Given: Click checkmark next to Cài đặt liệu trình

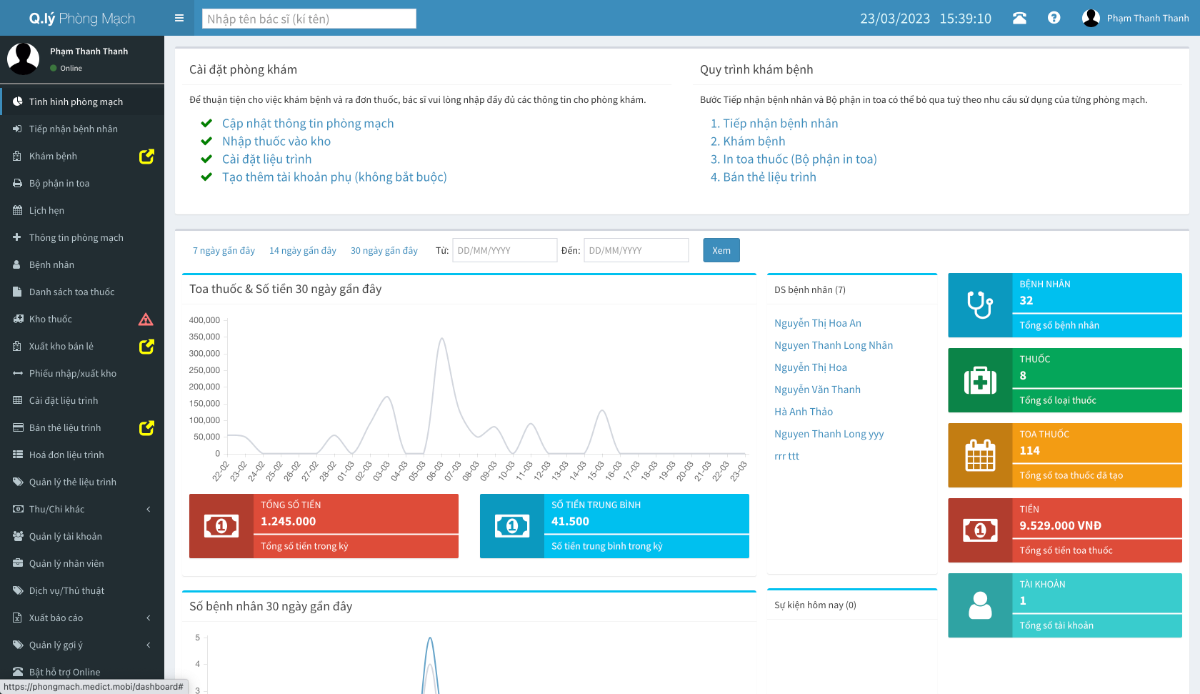Looking at the screenshot, I should point(207,157).
